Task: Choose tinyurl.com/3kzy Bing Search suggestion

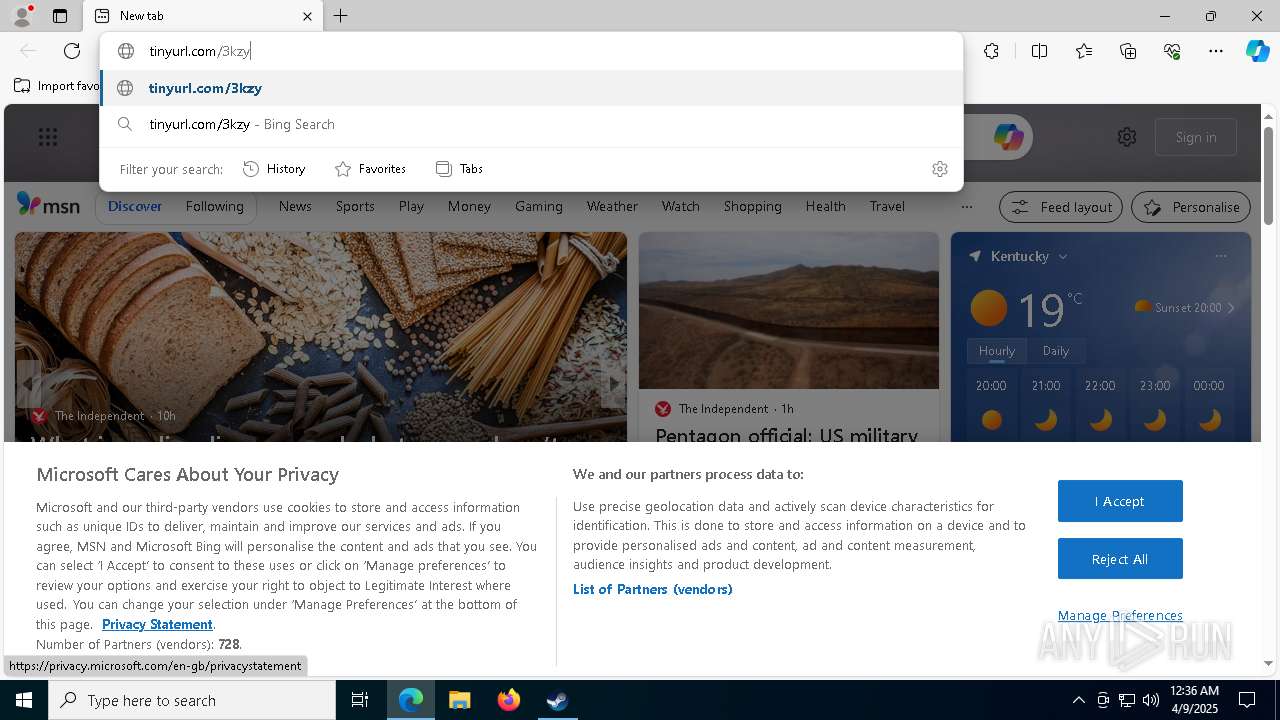Action: (x=531, y=124)
